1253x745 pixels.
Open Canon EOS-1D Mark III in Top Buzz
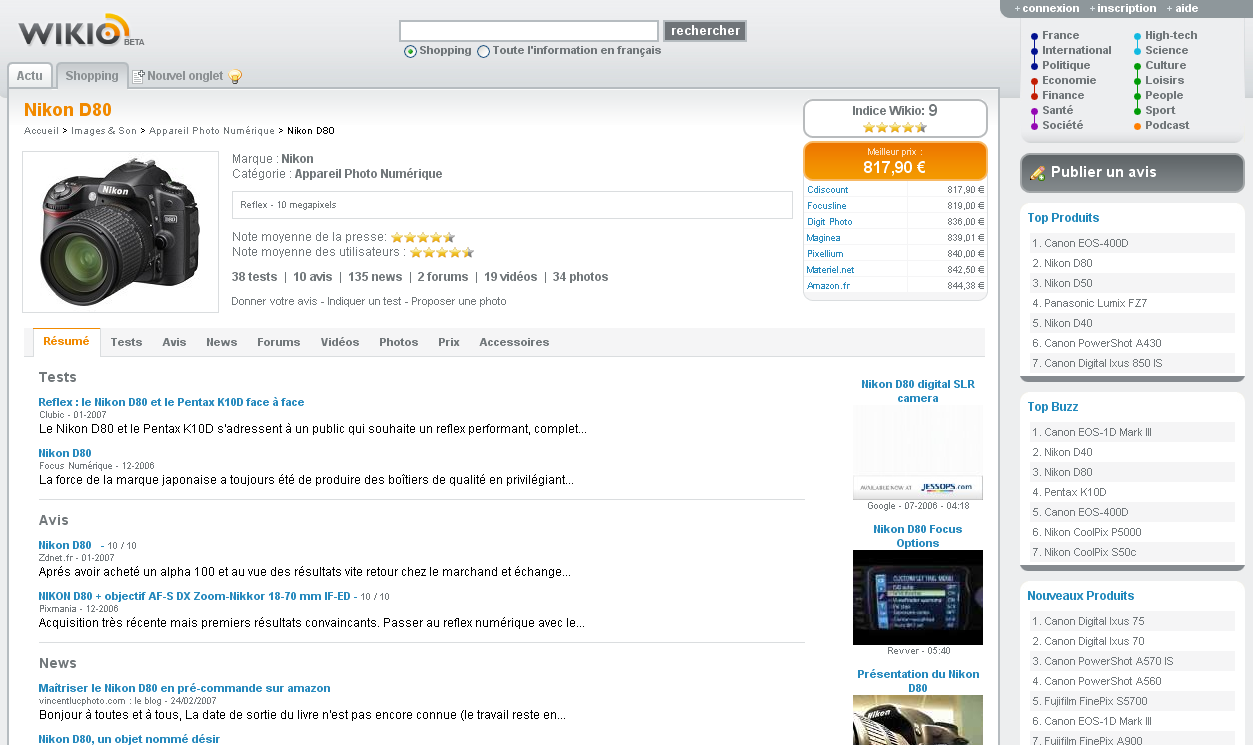point(1097,432)
